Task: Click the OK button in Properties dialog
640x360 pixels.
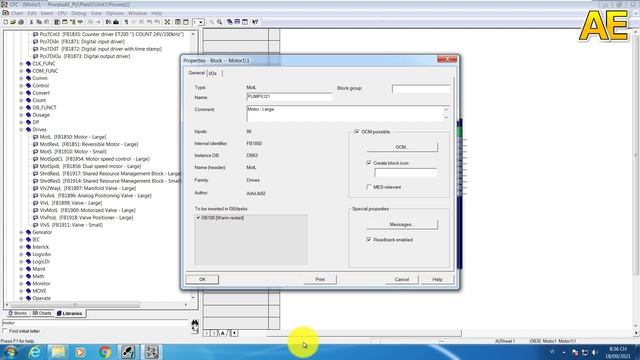Action: click(x=202, y=280)
